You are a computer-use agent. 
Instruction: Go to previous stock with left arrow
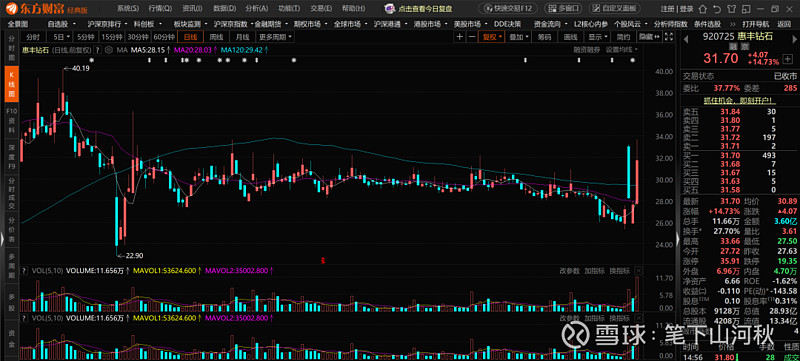[686, 39]
